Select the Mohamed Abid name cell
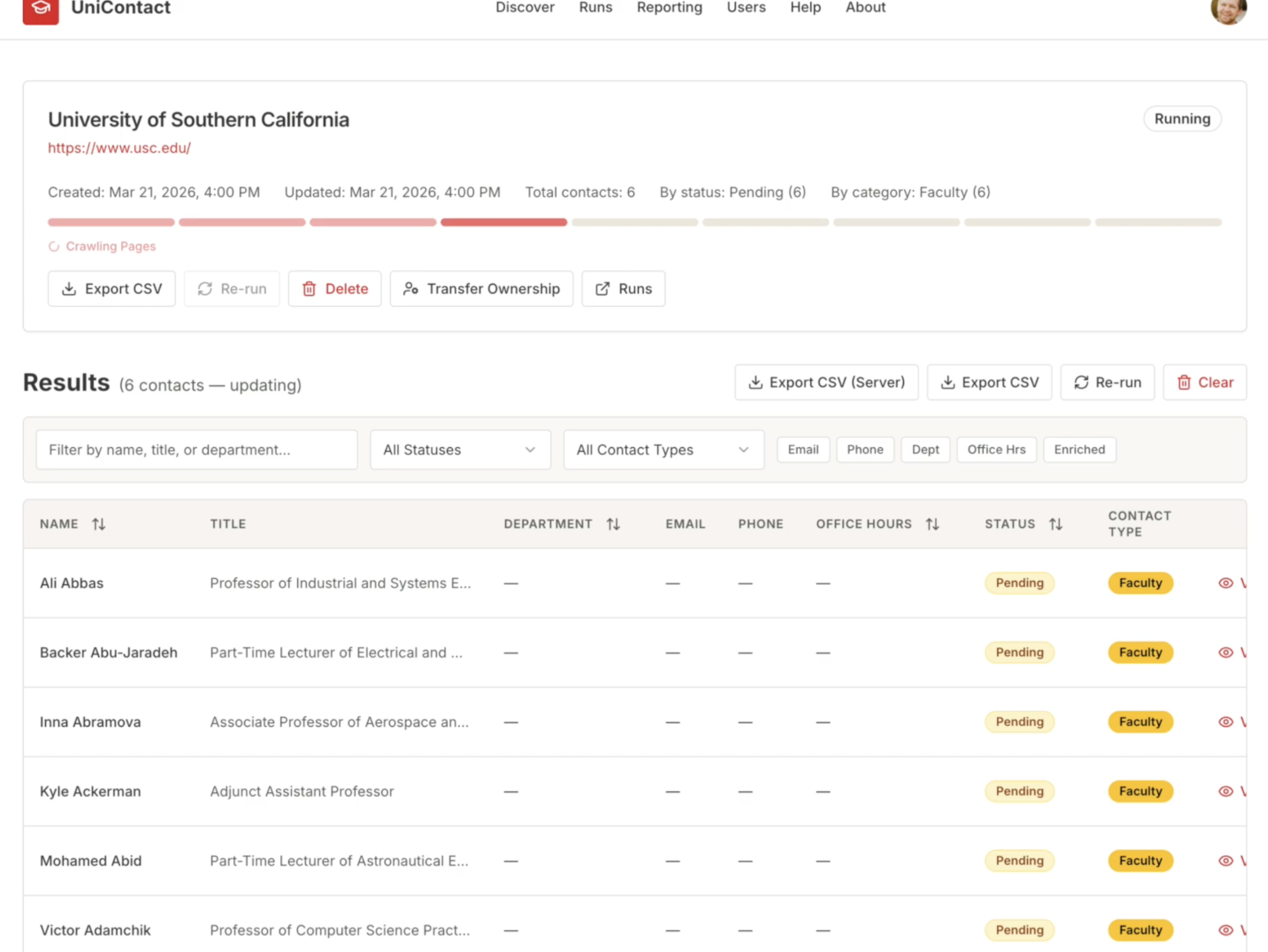This screenshot has width=1268, height=952. [90, 860]
